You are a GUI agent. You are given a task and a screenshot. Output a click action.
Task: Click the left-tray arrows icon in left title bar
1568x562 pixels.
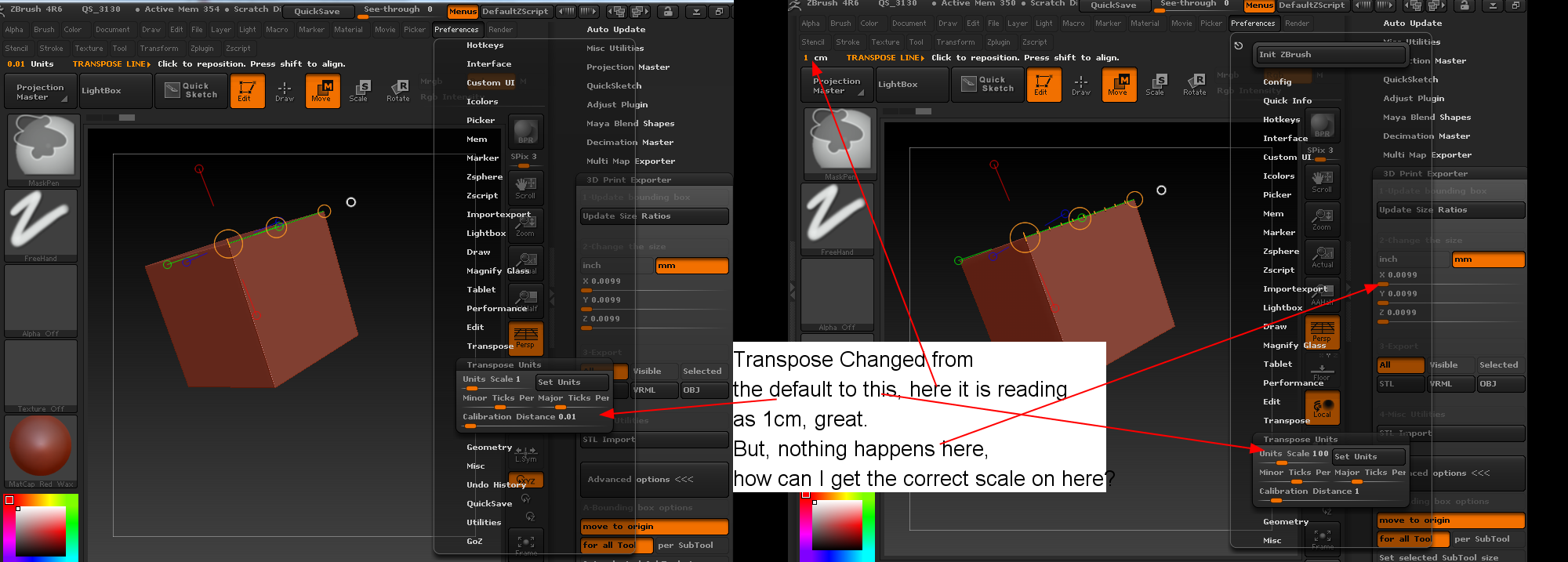[565, 12]
